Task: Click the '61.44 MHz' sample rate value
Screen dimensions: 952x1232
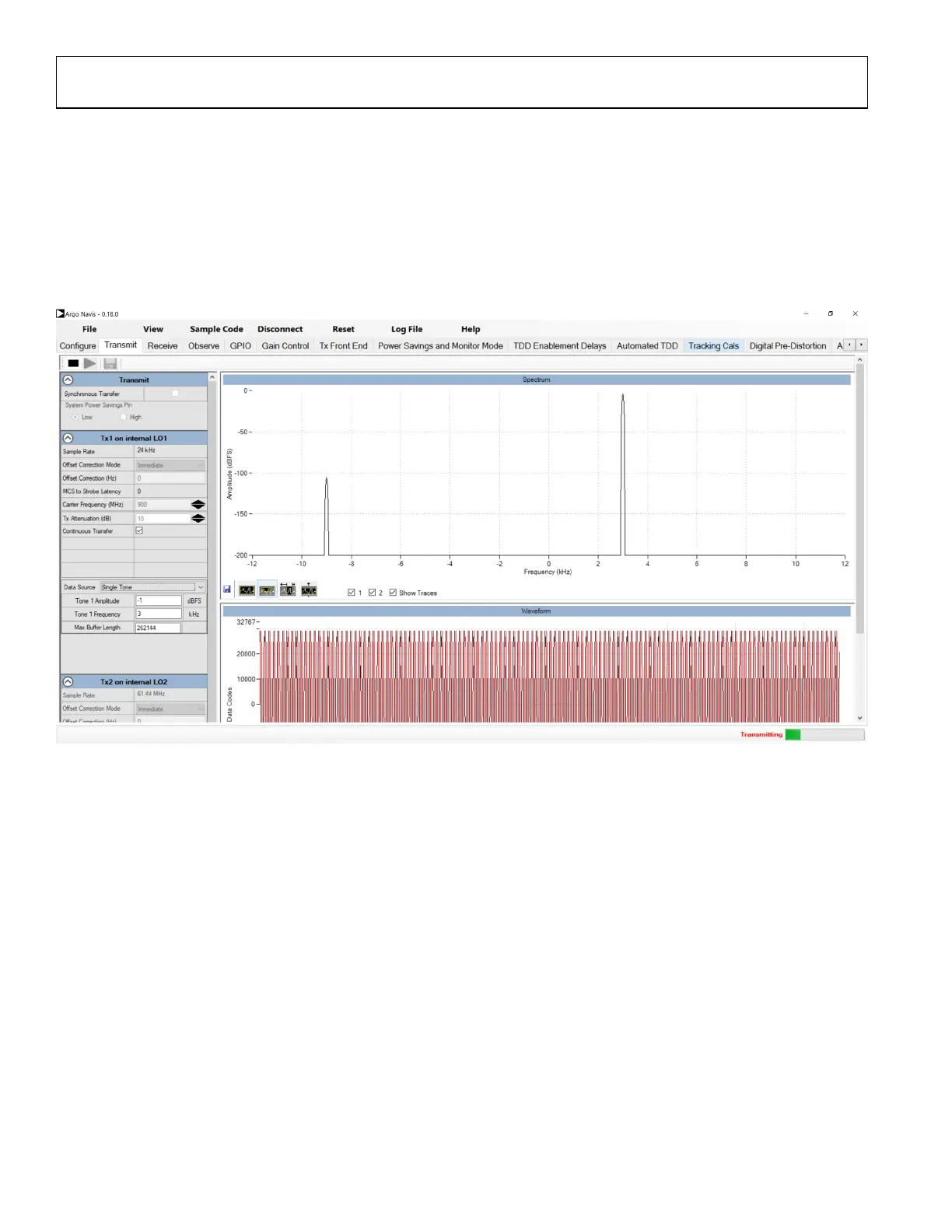Action: click(151, 694)
